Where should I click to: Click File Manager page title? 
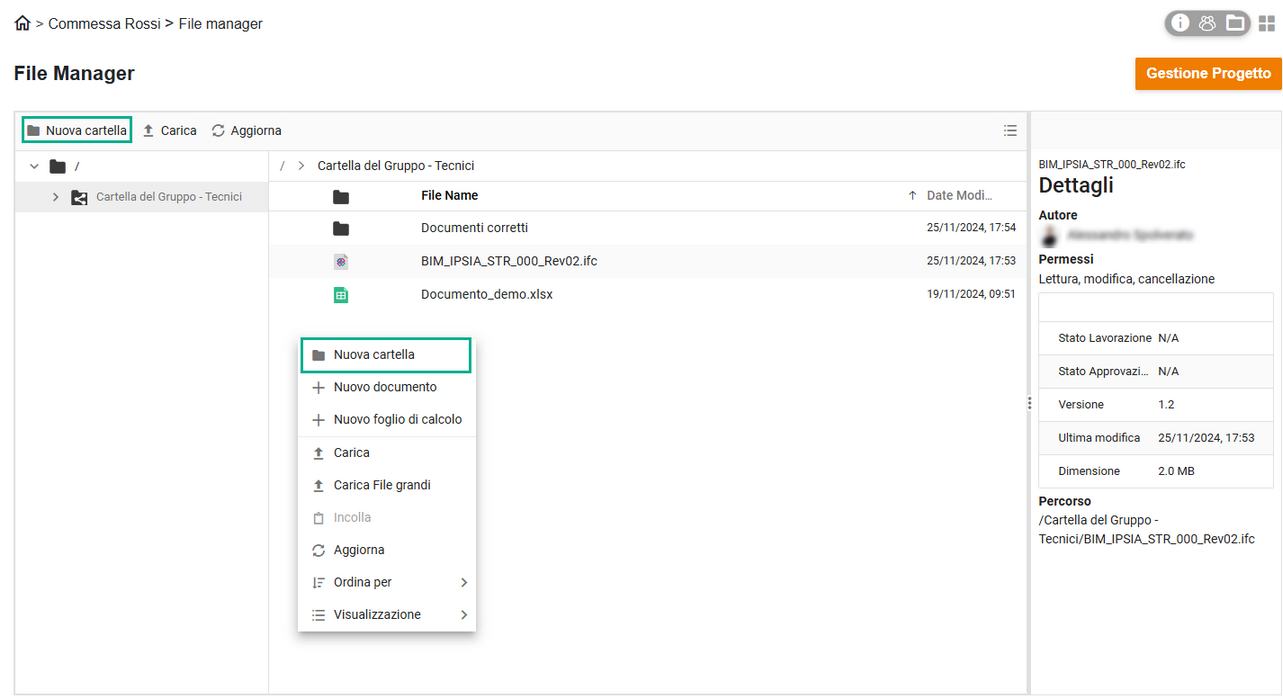pyautogui.click(x=74, y=73)
